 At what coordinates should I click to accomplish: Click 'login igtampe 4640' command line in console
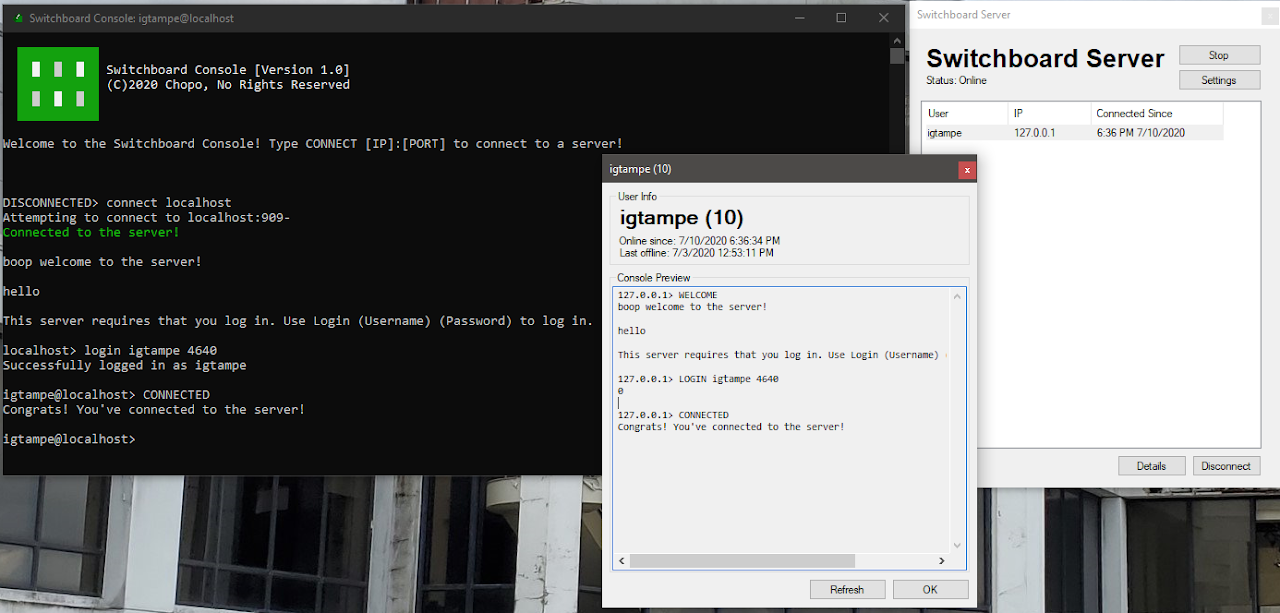pos(110,350)
